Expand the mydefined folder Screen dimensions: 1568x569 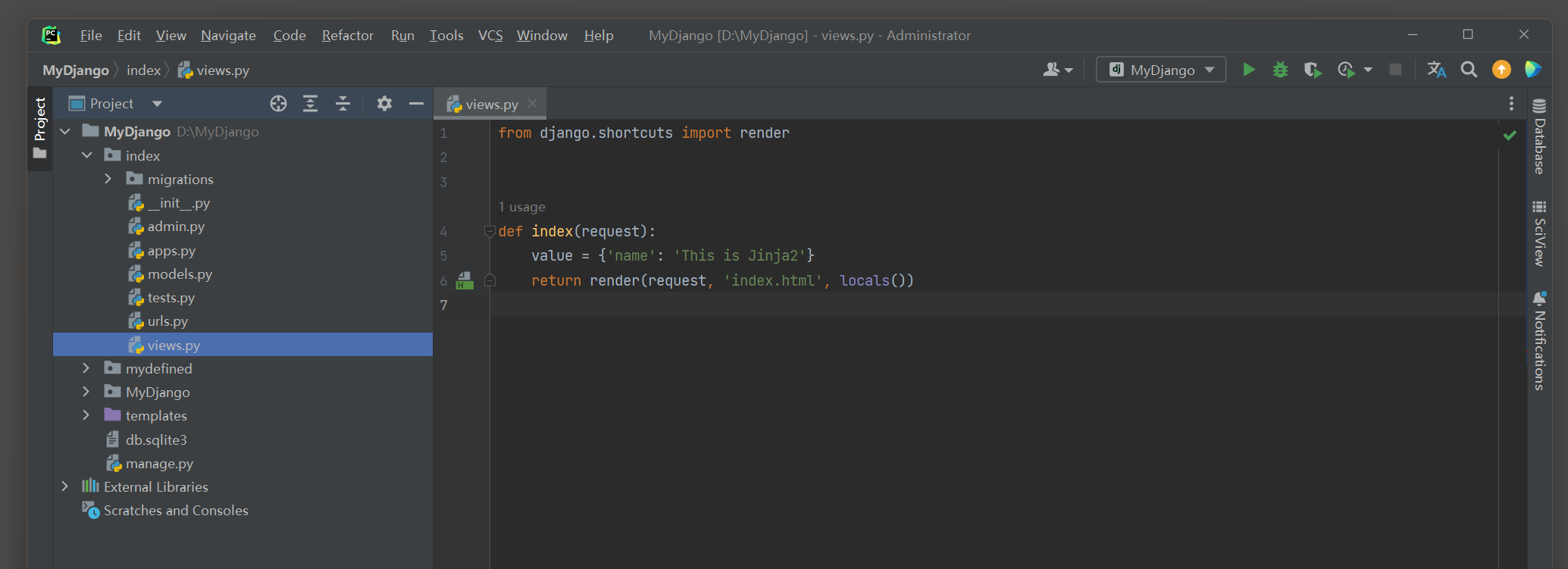tap(86, 368)
